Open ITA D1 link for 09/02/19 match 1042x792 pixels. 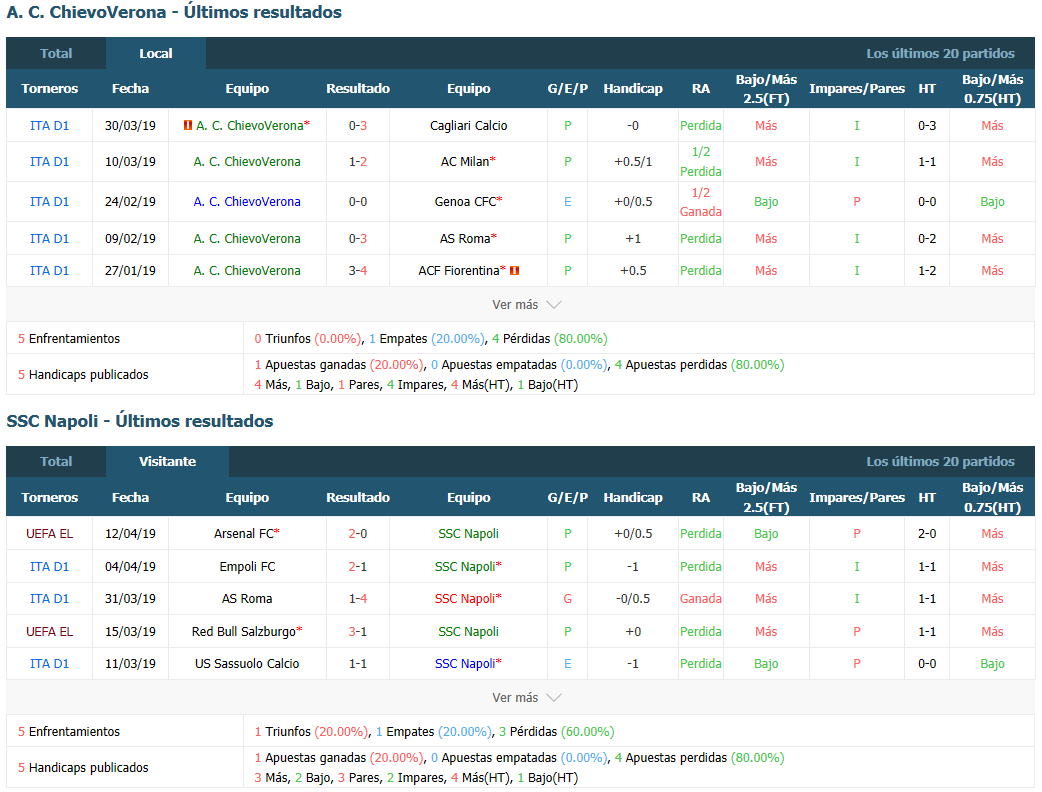tap(49, 239)
